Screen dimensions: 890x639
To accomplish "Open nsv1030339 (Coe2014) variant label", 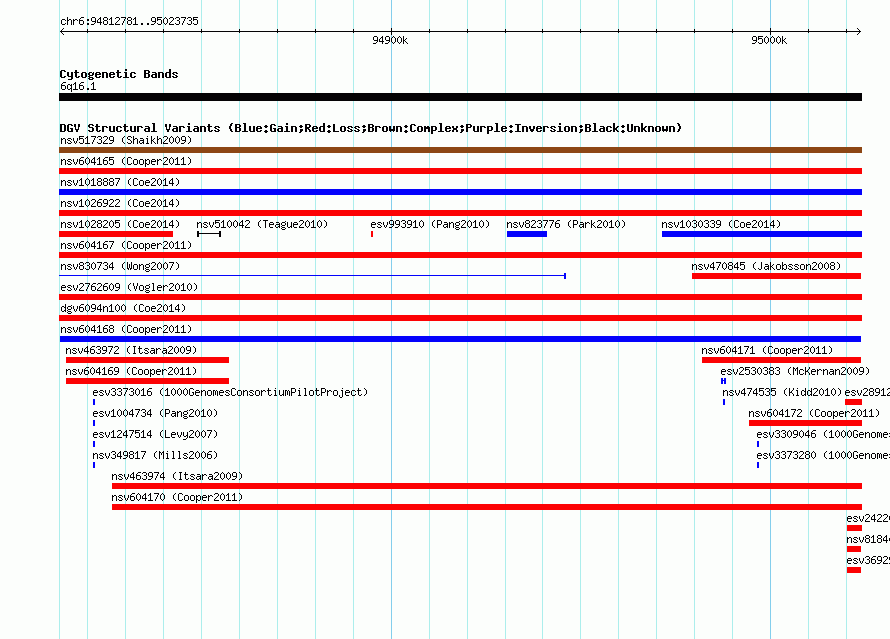I will [721, 224].
